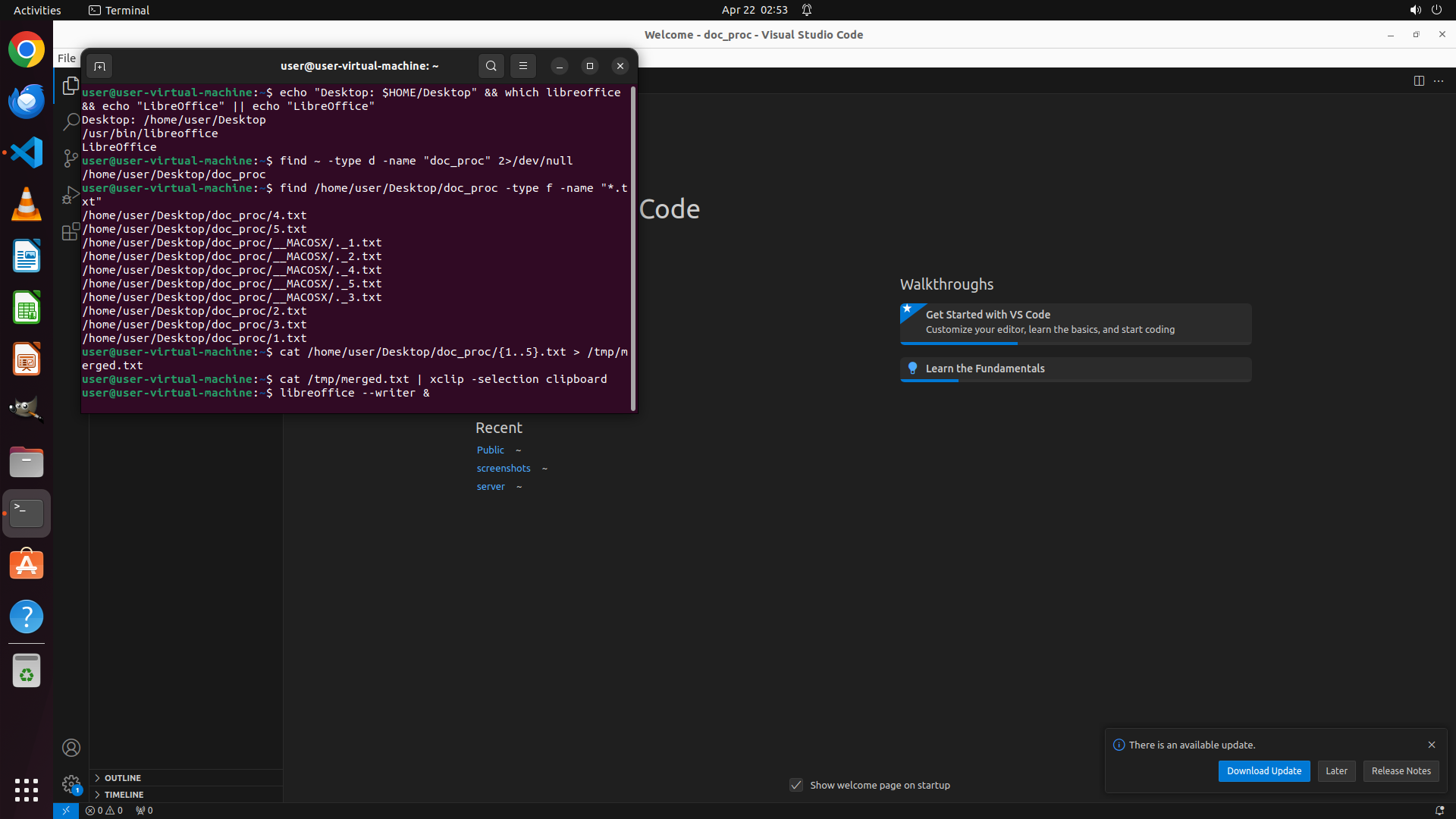The image size is (1456, 819).
Task: Click the terminal search icon
Action: [x=491, y=66]
